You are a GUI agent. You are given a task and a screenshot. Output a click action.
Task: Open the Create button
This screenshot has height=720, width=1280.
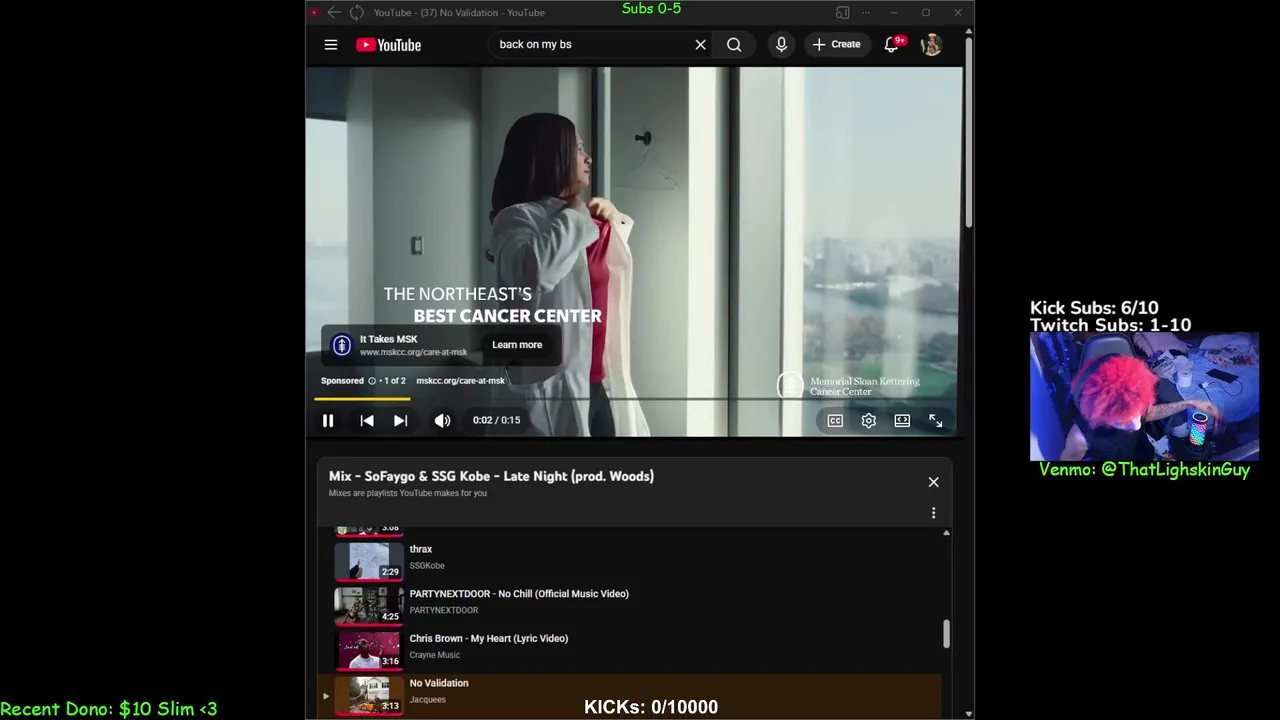tap(836, 45)
